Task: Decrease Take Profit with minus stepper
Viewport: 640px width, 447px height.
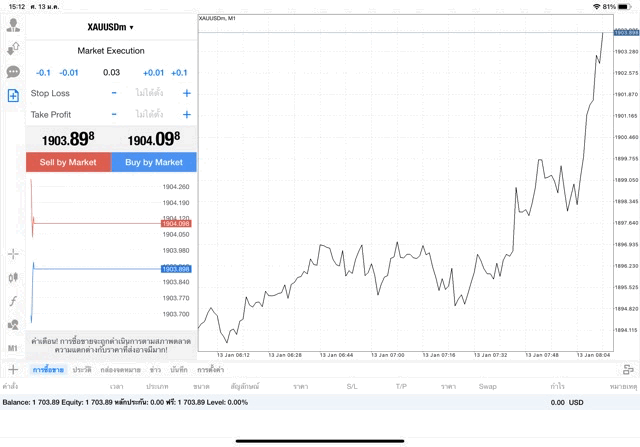Action: tap(114, 115)
